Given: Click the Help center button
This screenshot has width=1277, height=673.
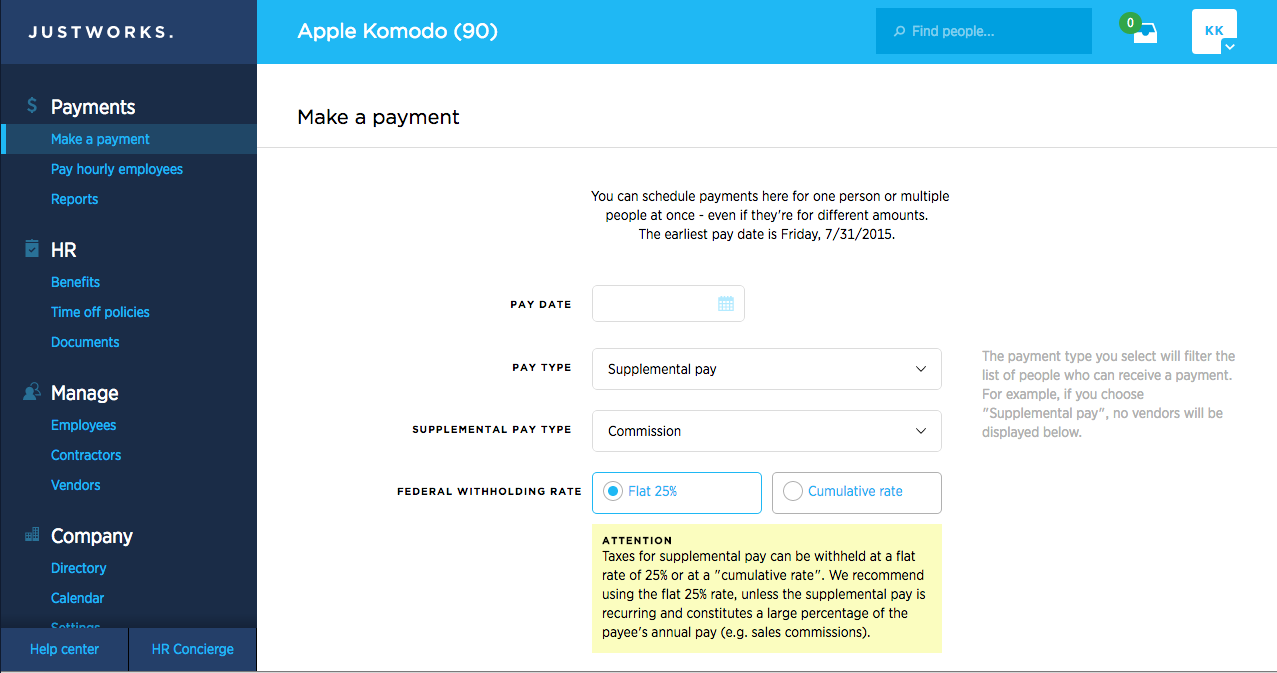Looking at the screenshot, I should [x=64, y=649].
